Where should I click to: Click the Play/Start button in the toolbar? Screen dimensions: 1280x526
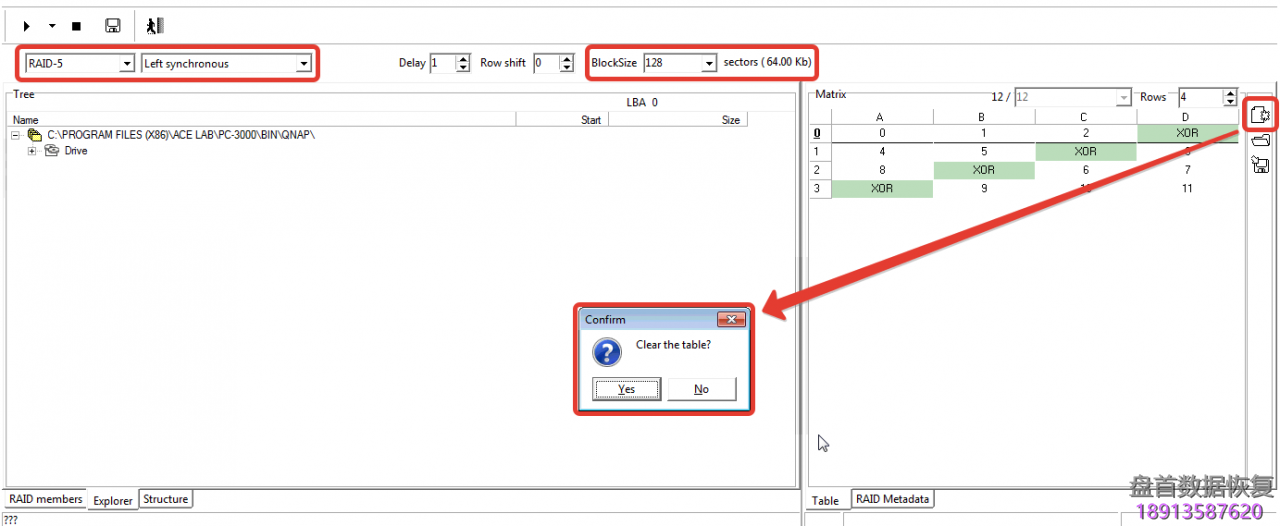coord(27,26)
